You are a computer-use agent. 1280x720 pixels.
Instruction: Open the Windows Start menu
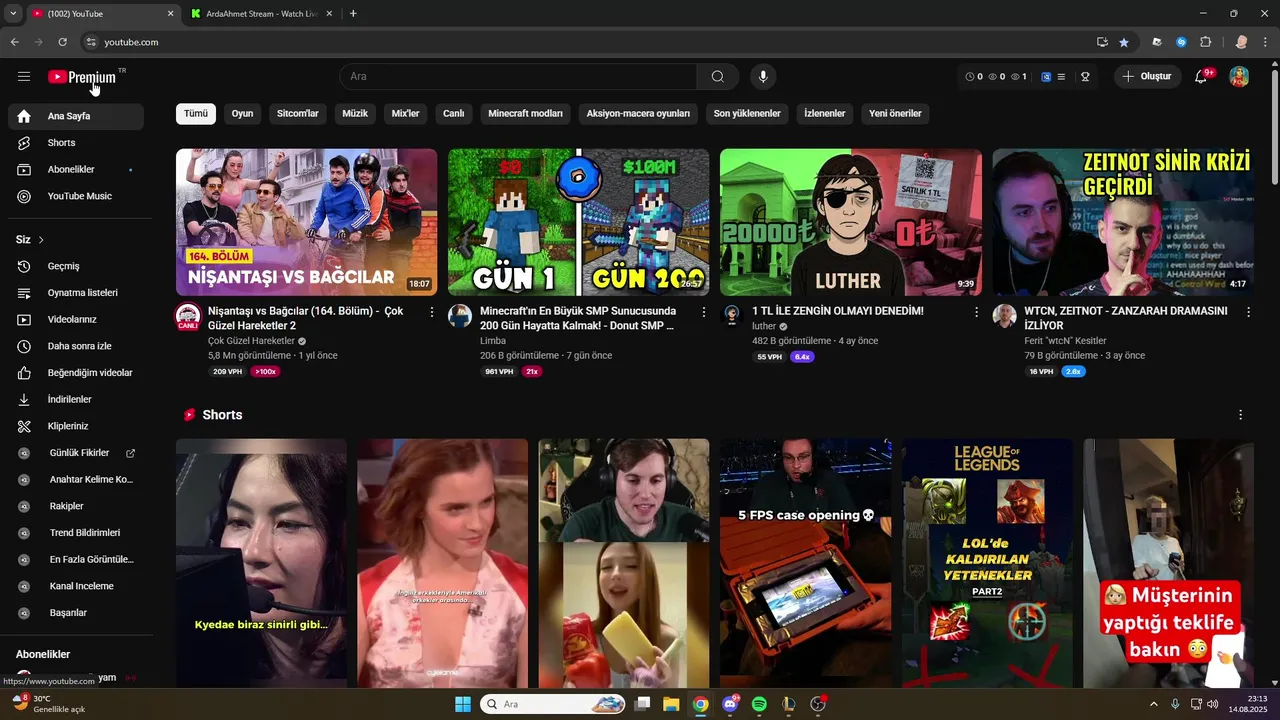[x=463, y=704]
